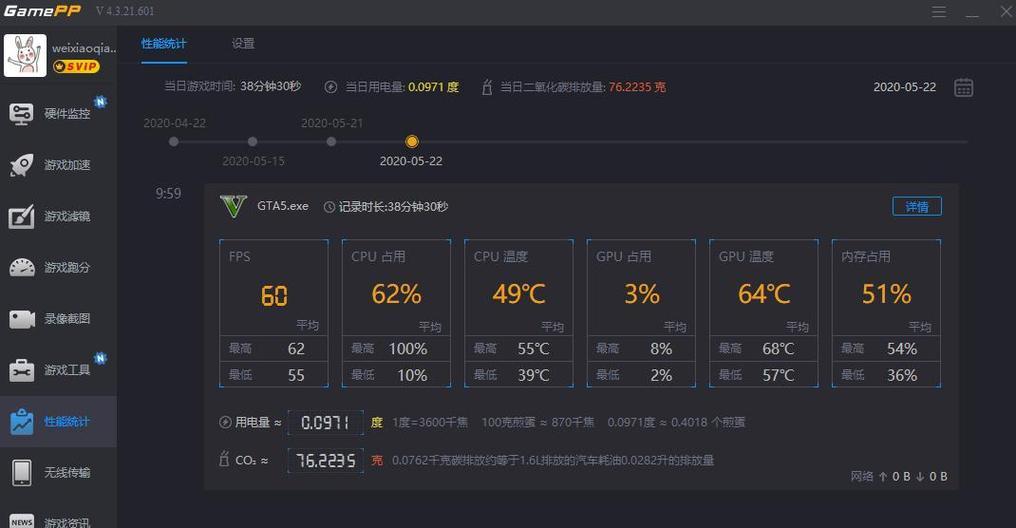Click the GTA5.exe process name

point(283,206)
